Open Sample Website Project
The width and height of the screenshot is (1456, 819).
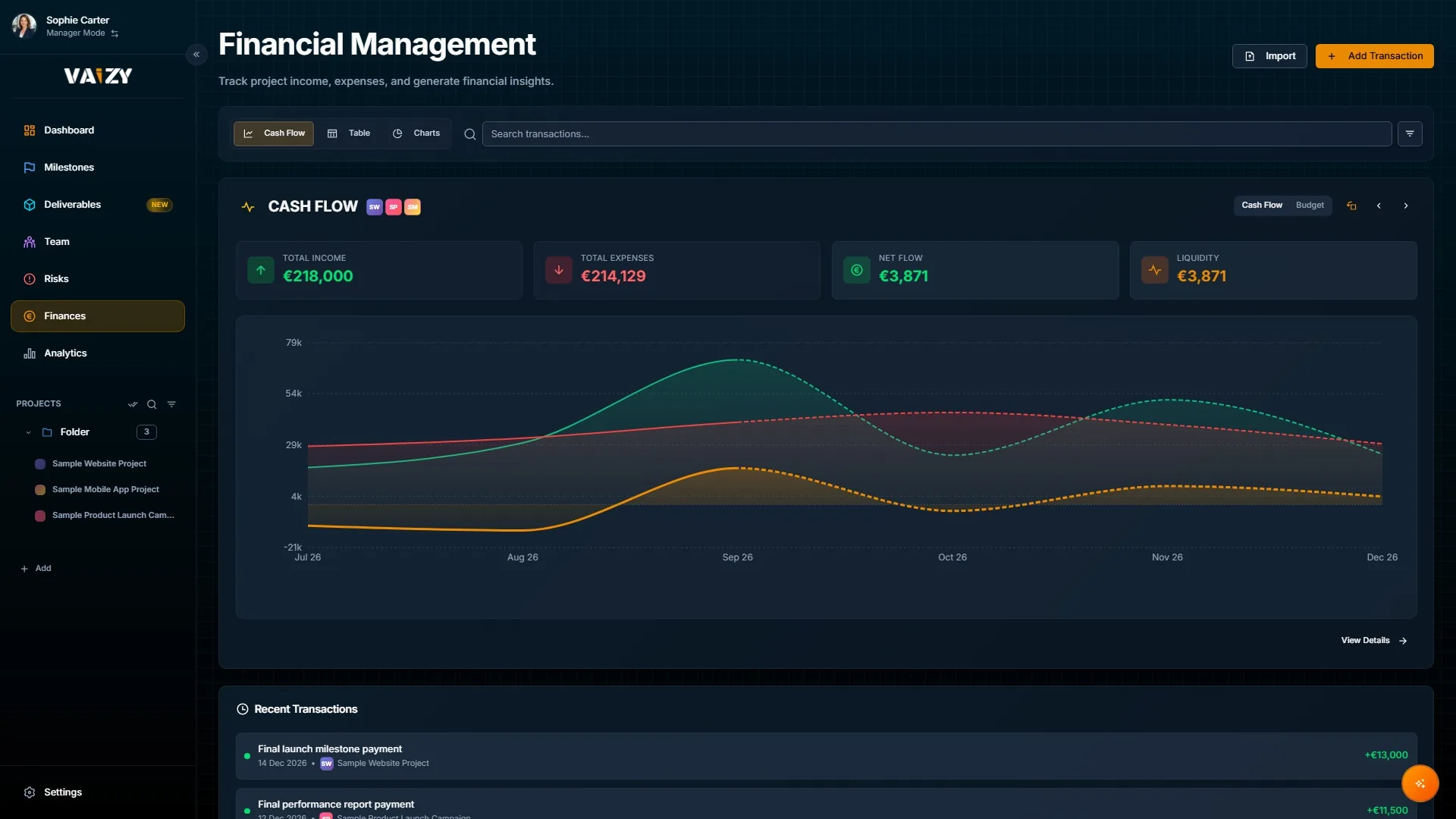pyautogui.click(x=99, y=464)
